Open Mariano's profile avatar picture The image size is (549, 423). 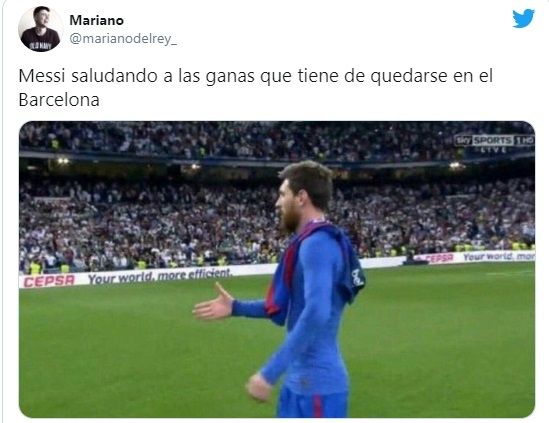coord(40,29)
